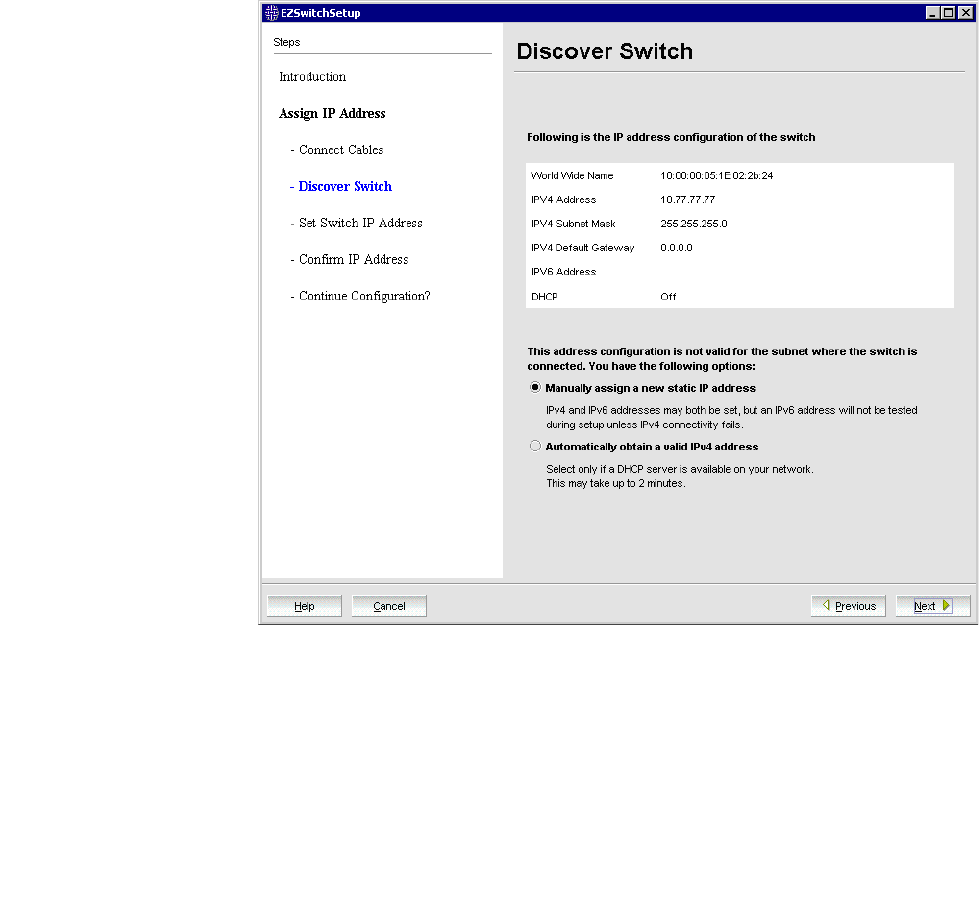Screen dimensions: 979x922
Task: Click the DHCP label
Action: tap(544, 297)
